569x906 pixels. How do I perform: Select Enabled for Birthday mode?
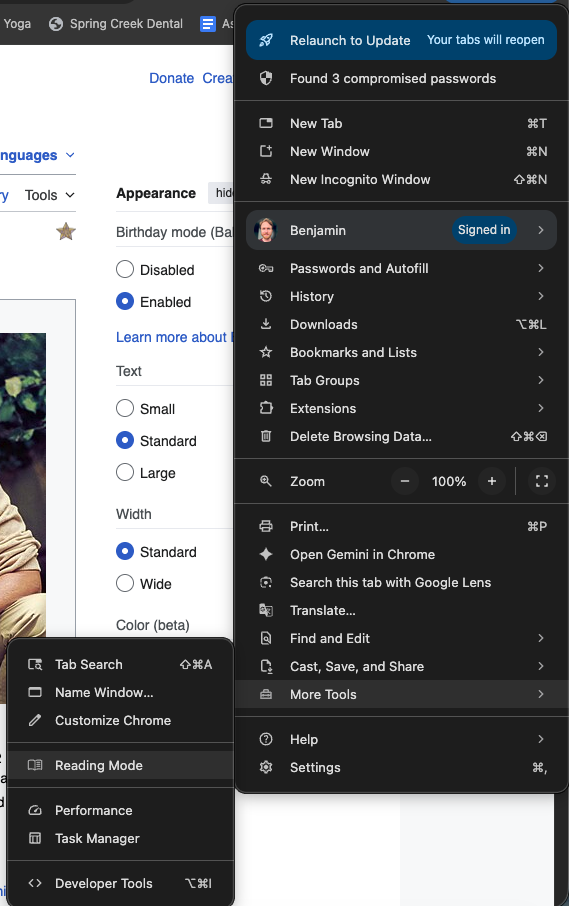coord(125,302)
